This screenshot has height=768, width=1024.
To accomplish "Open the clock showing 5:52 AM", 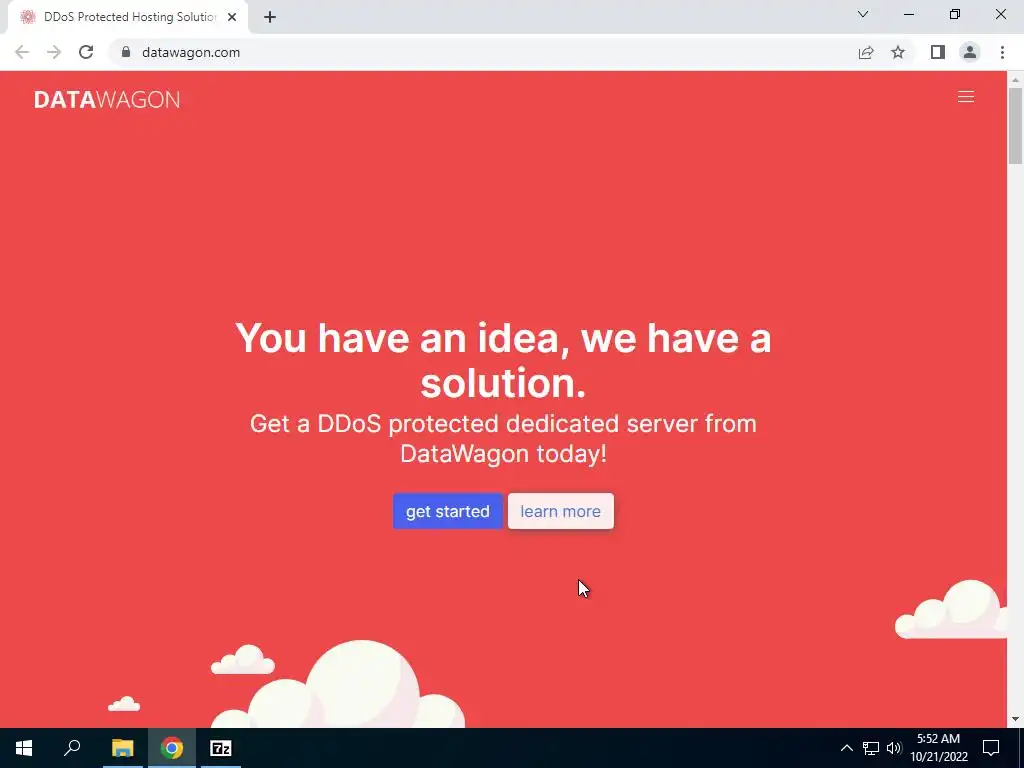I will [x=938, y=748].
